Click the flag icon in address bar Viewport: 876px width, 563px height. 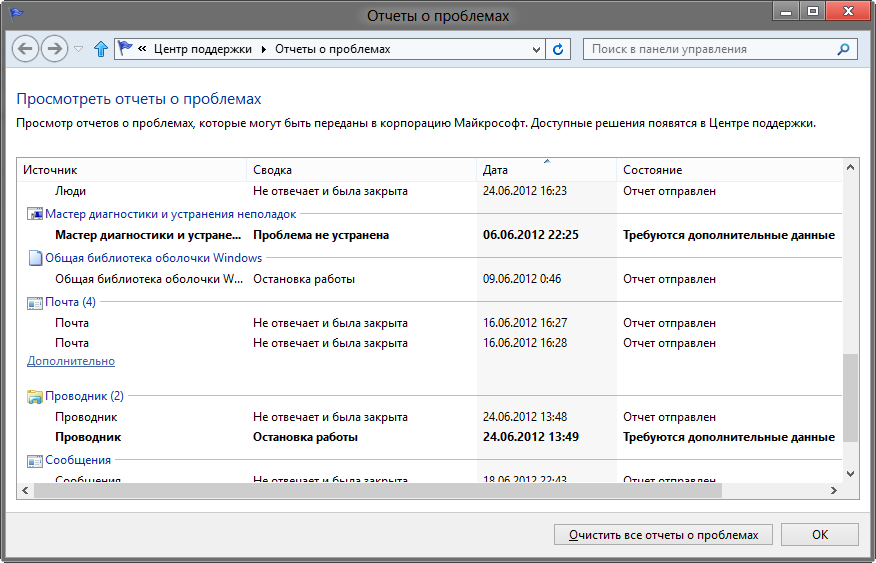(126, 49)
